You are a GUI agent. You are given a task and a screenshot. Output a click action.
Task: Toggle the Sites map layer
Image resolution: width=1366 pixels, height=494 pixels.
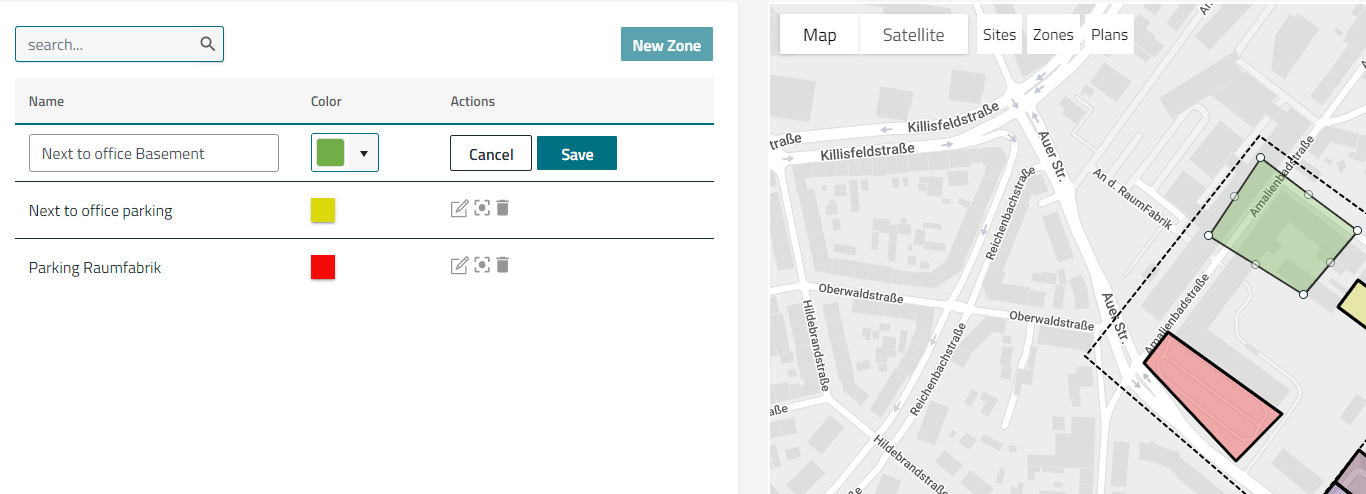coord(999,35)
